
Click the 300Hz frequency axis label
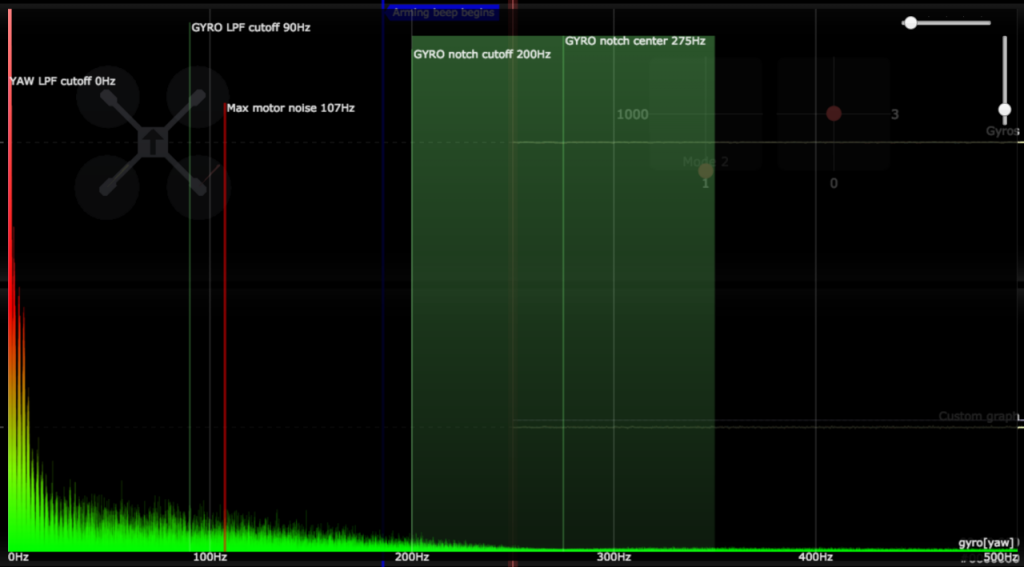point(613,557)
